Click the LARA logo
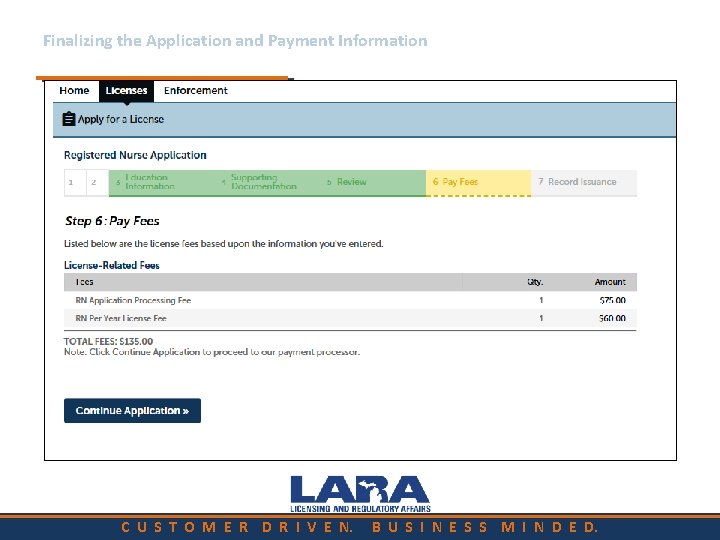 360,494
